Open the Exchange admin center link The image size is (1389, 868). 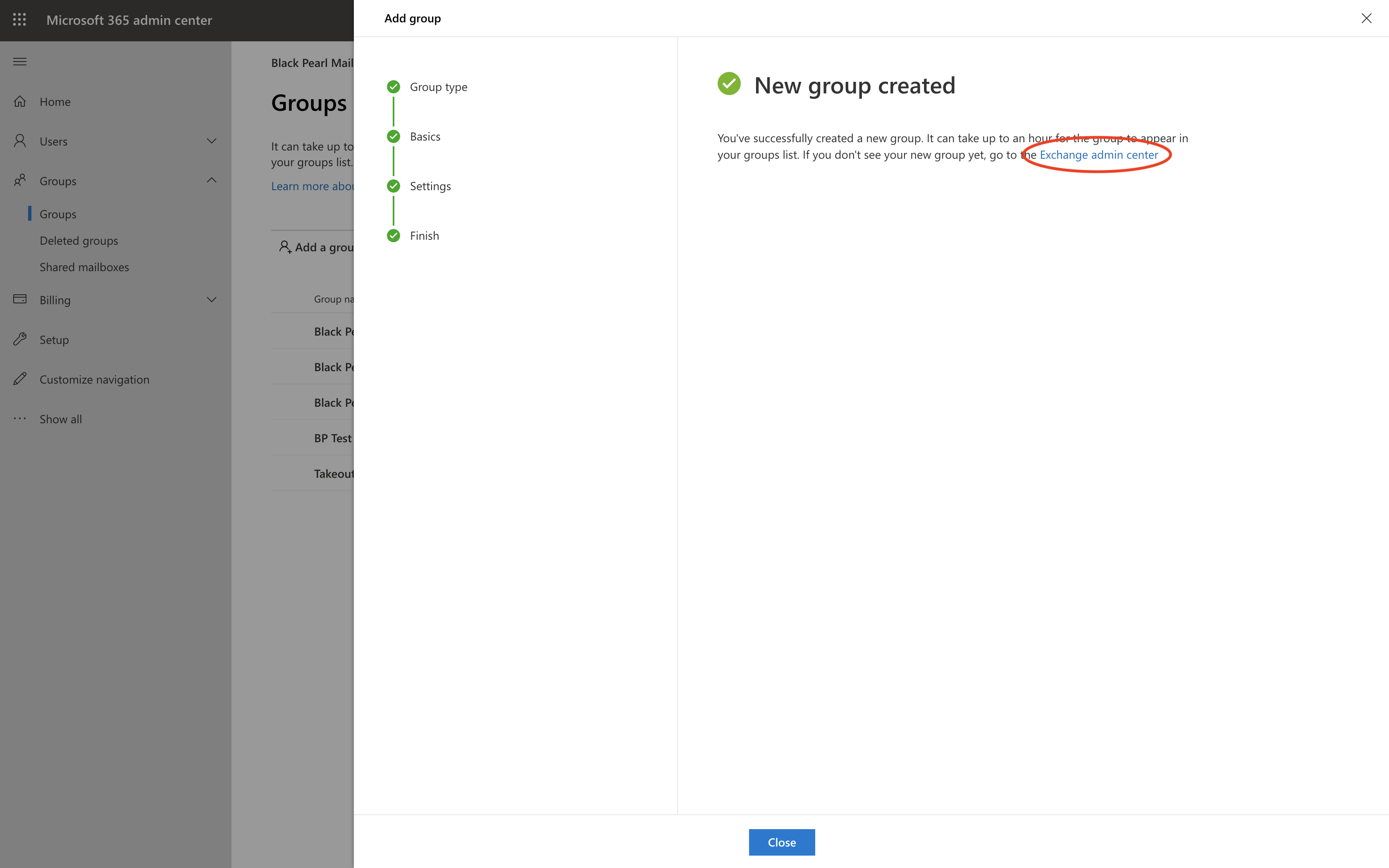tap(1098, 155)
